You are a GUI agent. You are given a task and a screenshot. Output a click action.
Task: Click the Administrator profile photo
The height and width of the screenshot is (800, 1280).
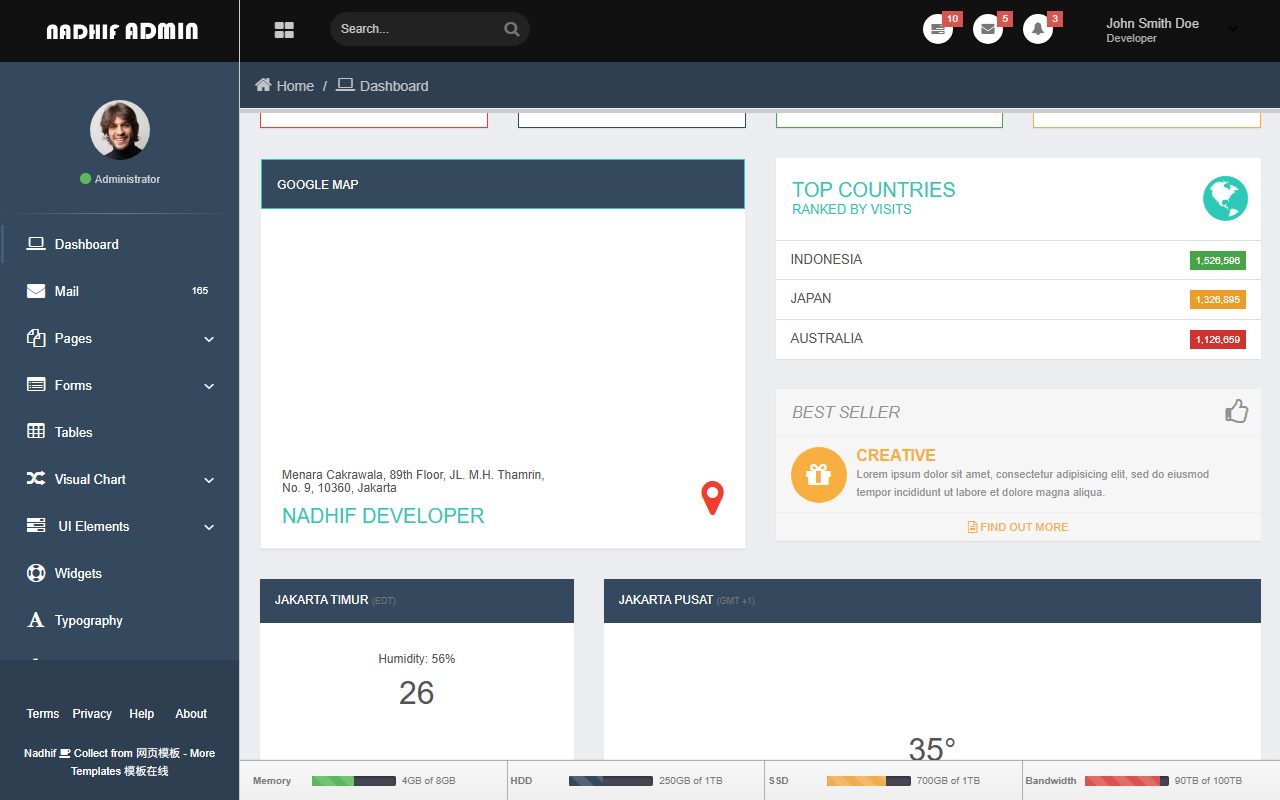click(120, 130)
